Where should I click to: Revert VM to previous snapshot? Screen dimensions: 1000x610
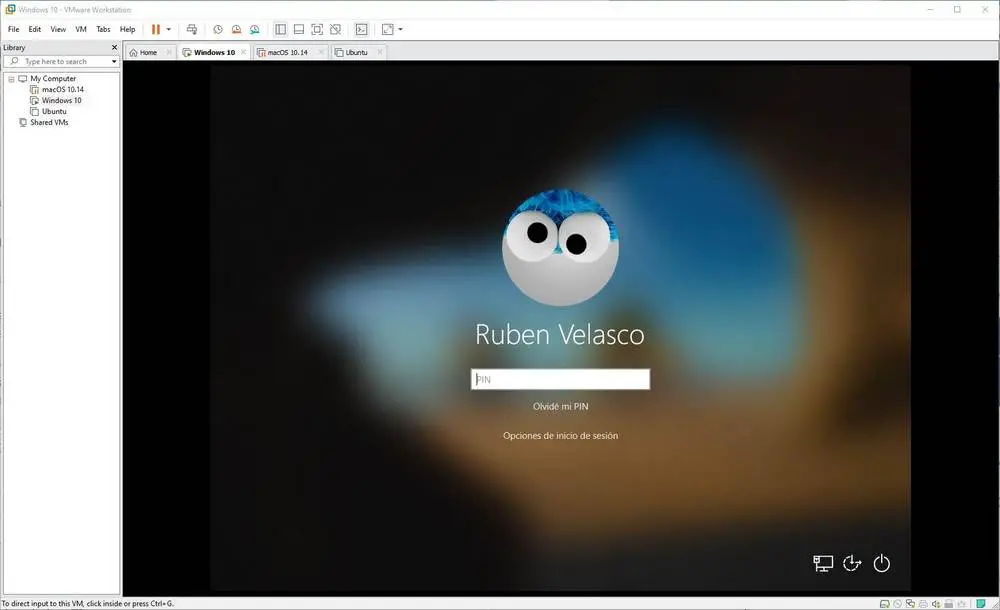pyautogui.click(x=236, y=29)
